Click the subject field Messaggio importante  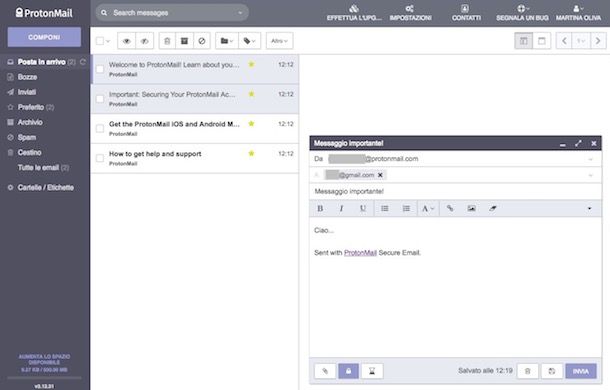click(455, 191)
